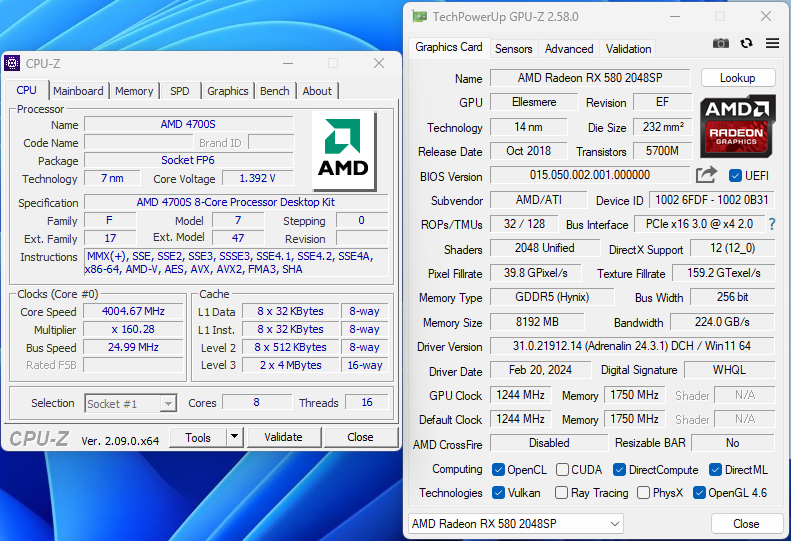Screen dimensions: 791x541
Task: Toggle the OpenGL 4.6 checkbox
Action: point(699,493)
